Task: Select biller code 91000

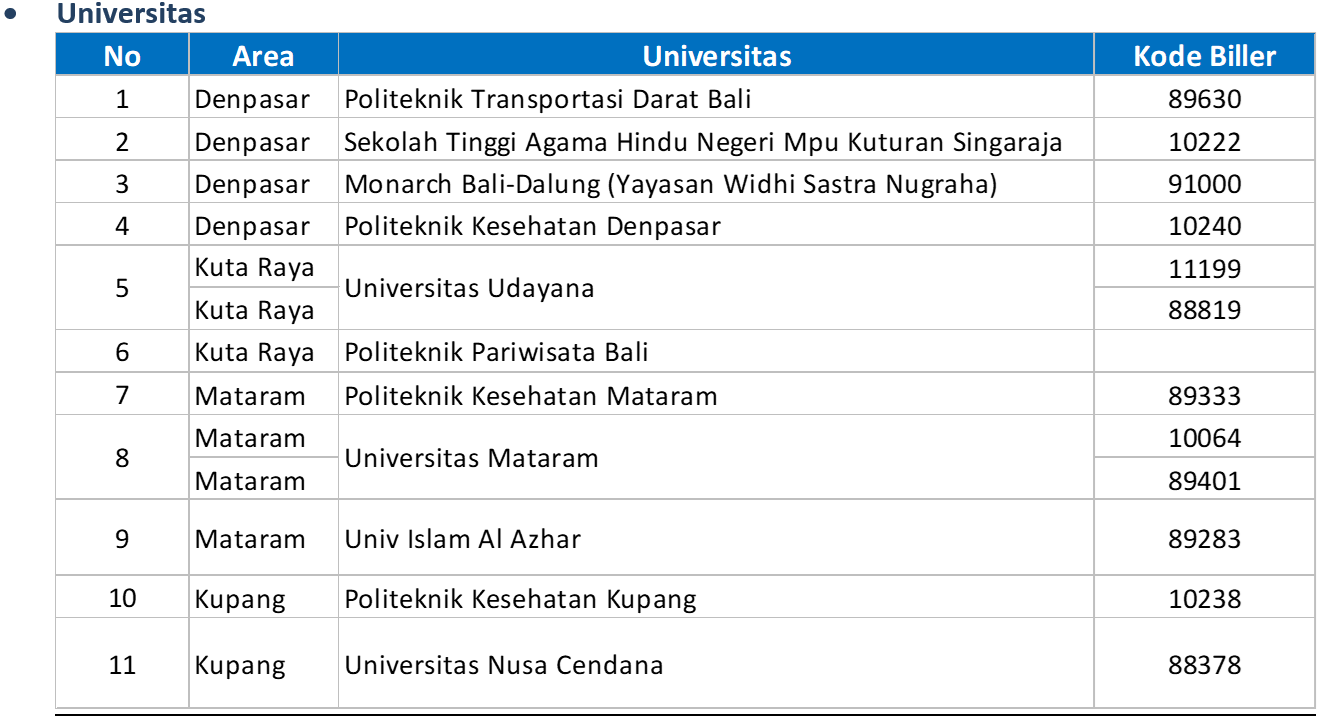Action: tap(1204, 184)
